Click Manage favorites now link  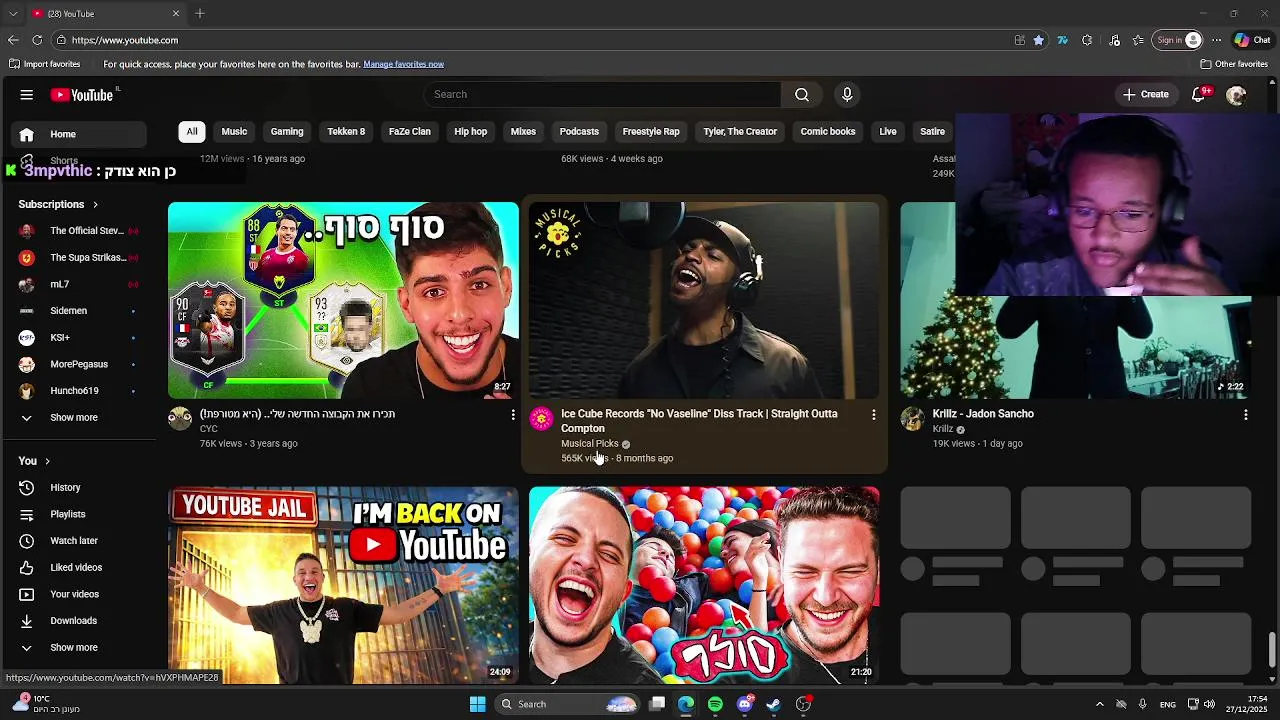pyautogui.click(x=403, y=64)
